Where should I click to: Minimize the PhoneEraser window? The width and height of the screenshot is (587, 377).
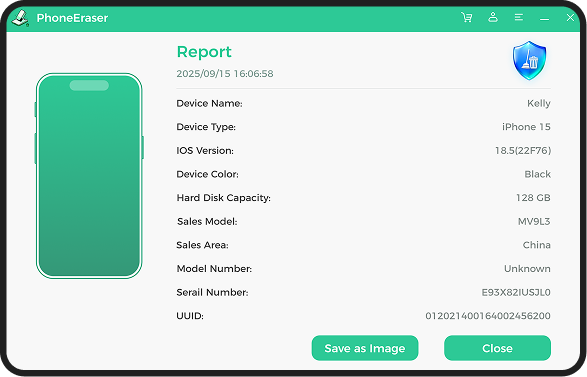(x=544, y=18)
